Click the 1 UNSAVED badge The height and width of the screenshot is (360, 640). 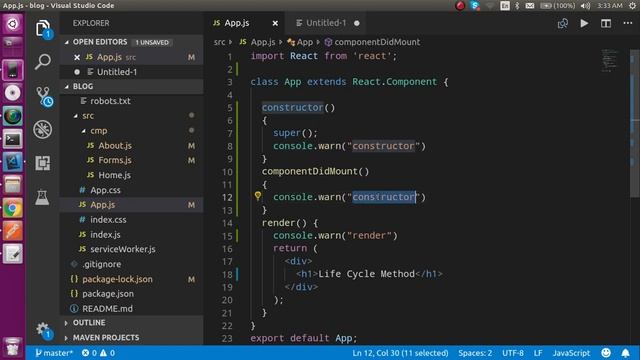pyautogui.click(x=152, y=42)
